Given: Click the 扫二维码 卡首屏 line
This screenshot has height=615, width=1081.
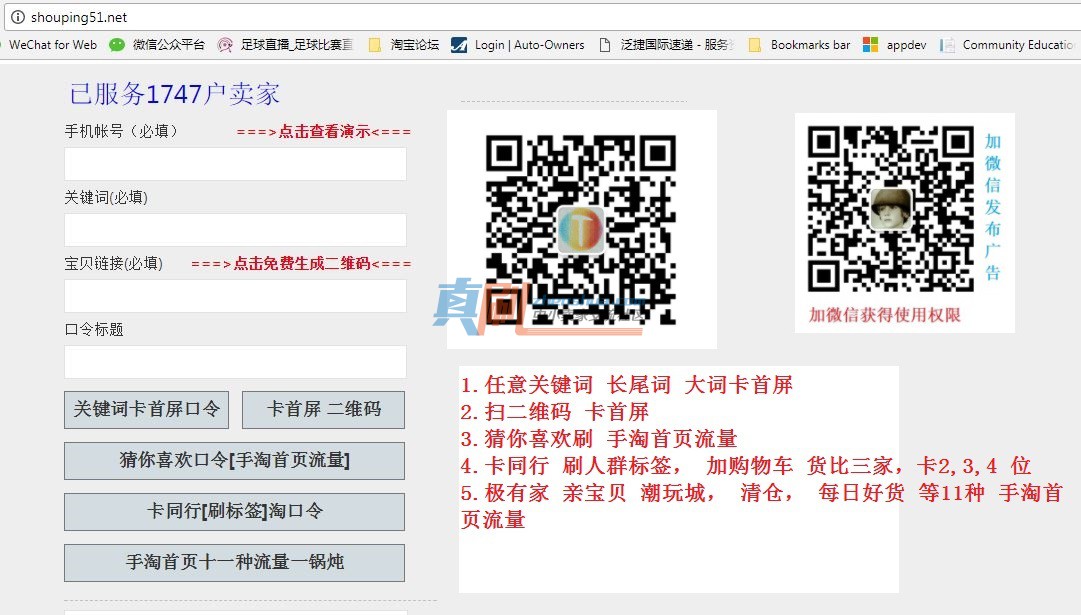Looking at the screenshot, I should tap(555, 412).
